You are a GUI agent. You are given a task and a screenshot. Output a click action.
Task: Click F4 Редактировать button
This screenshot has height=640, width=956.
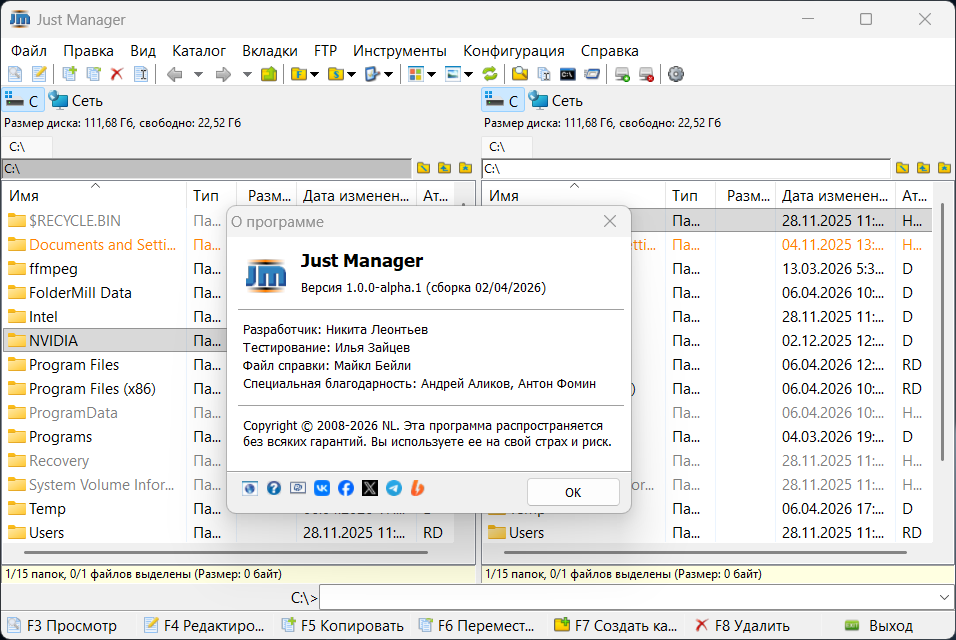tap(205, 625)
